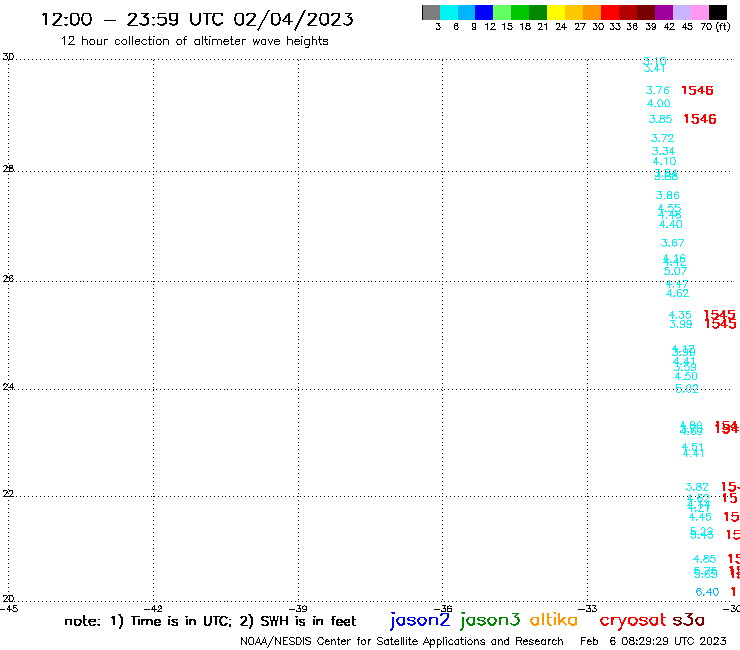Screen dimensions: 740x650
Task: Select the legend label '45' under the color bar
Action: (x=687, y=26)
